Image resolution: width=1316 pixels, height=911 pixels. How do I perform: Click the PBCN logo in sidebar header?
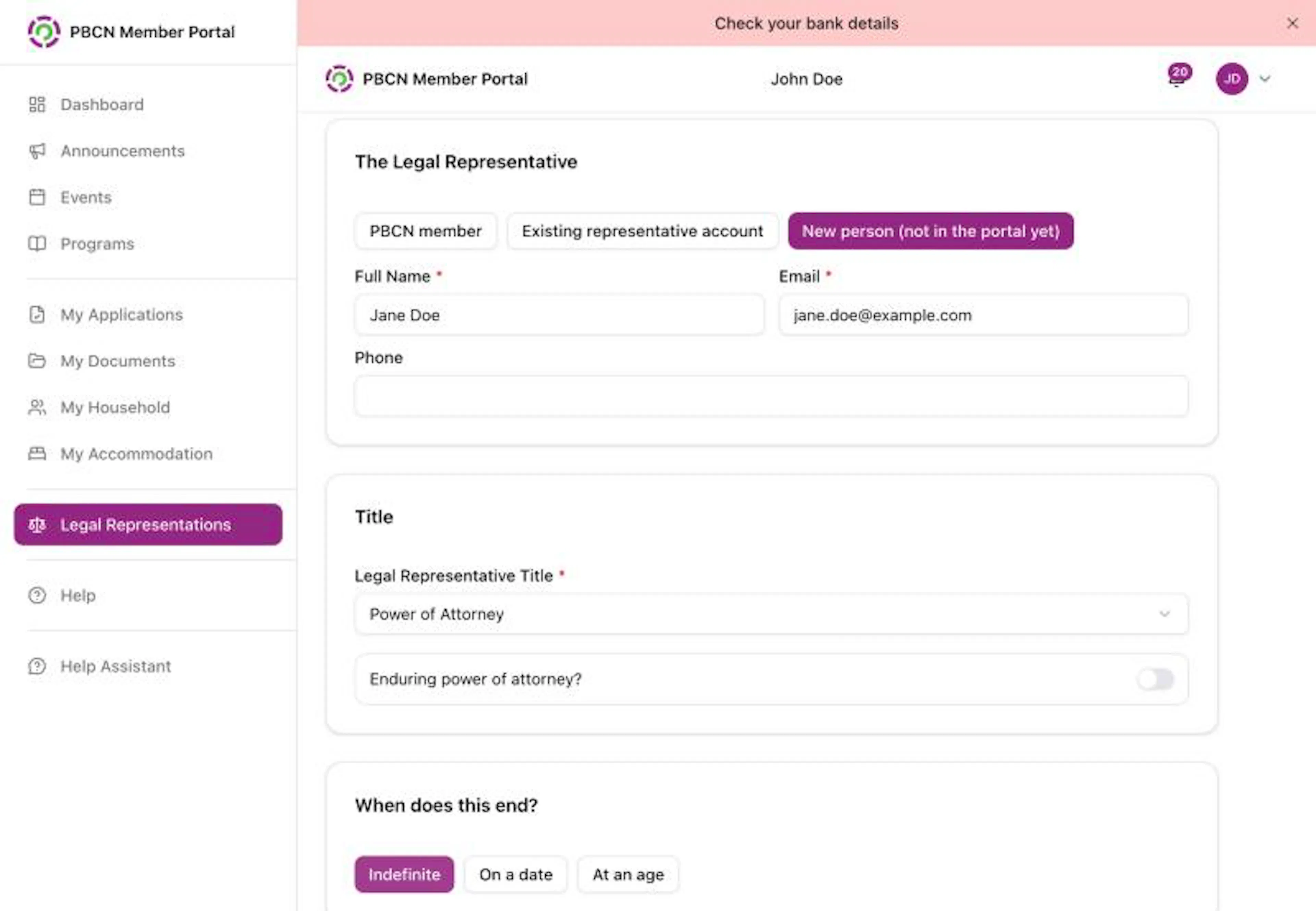pyautogui.click(x=44, y=32)
